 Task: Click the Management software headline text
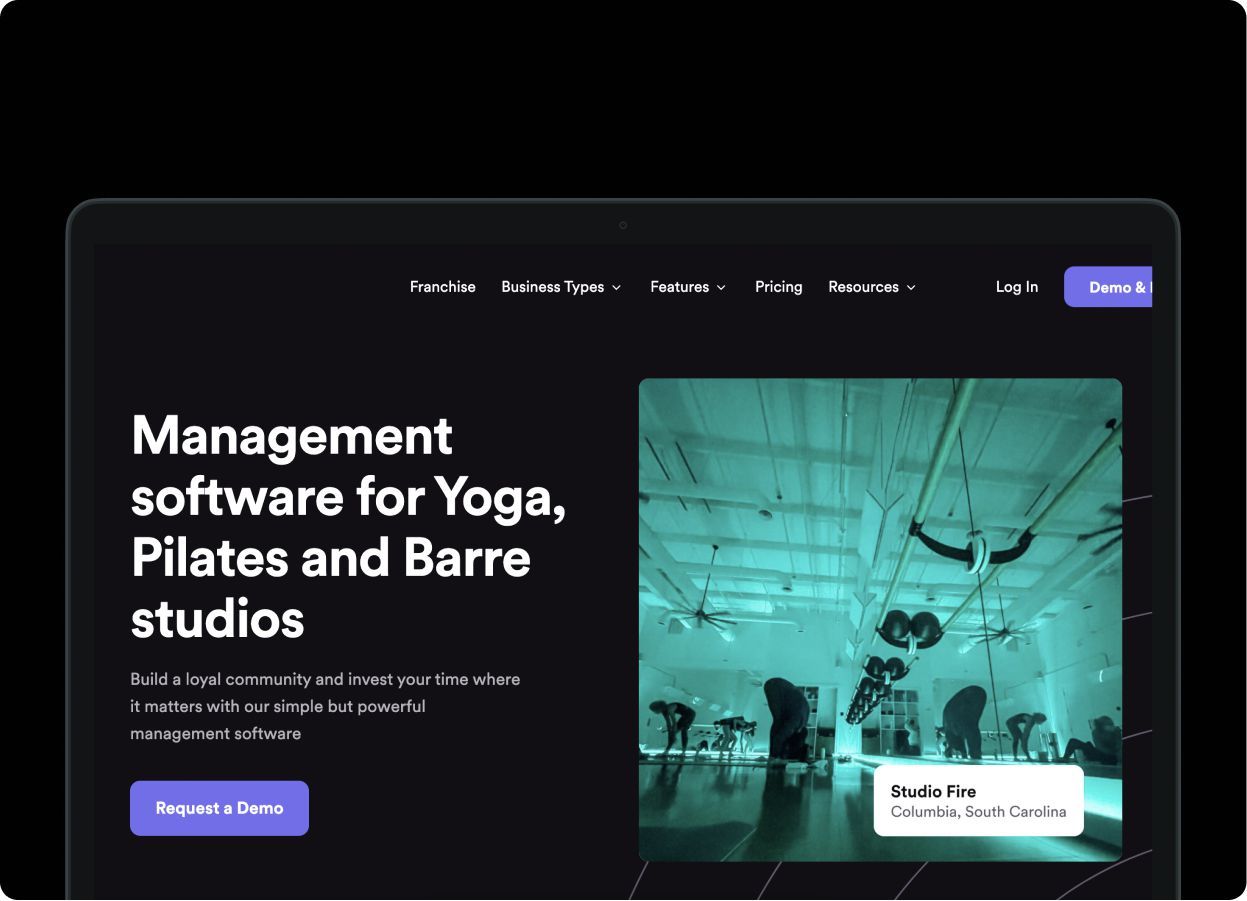click(x=348, y=527)
